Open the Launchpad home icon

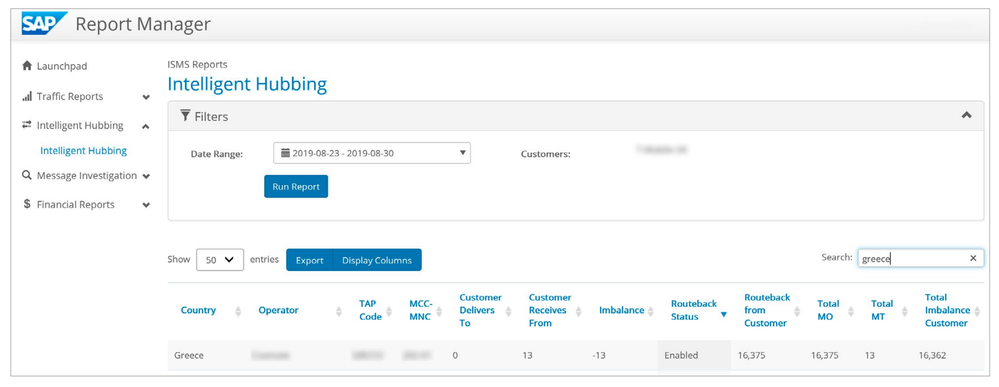point(27,66)
